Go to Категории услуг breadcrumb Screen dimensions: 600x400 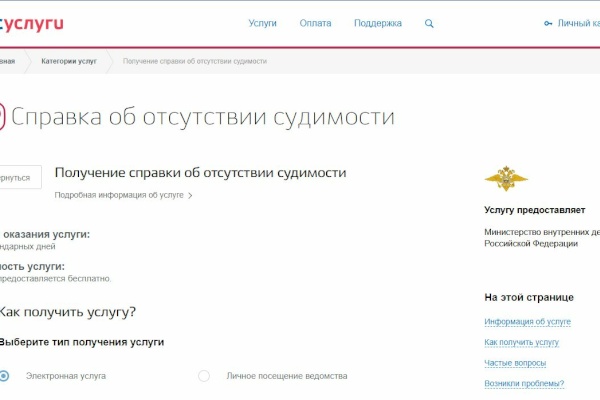69,61
